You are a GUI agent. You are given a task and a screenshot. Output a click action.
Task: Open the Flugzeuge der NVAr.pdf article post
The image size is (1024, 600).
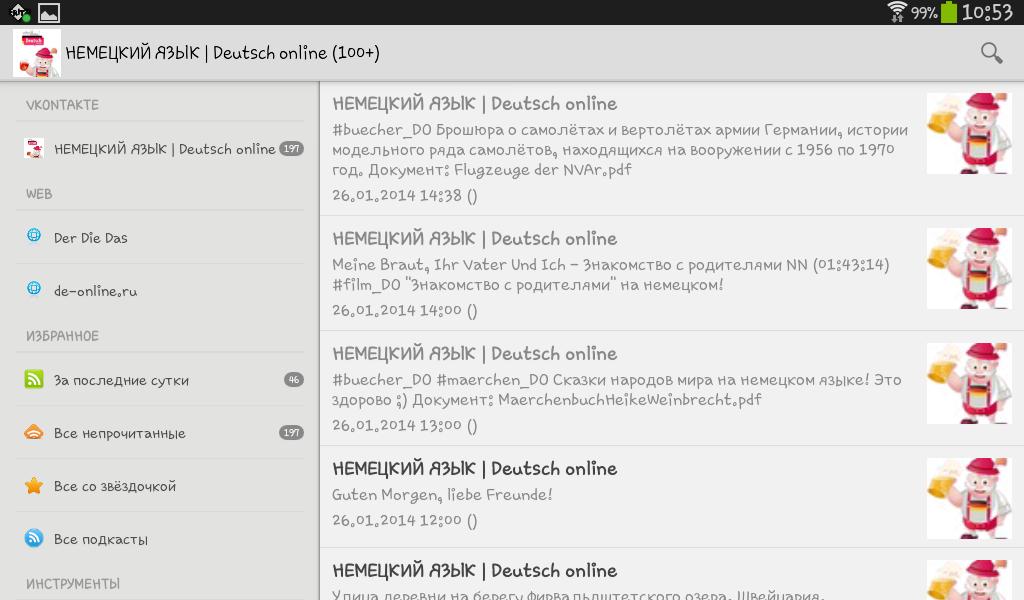pyautogui.click(x=620, y=150)
